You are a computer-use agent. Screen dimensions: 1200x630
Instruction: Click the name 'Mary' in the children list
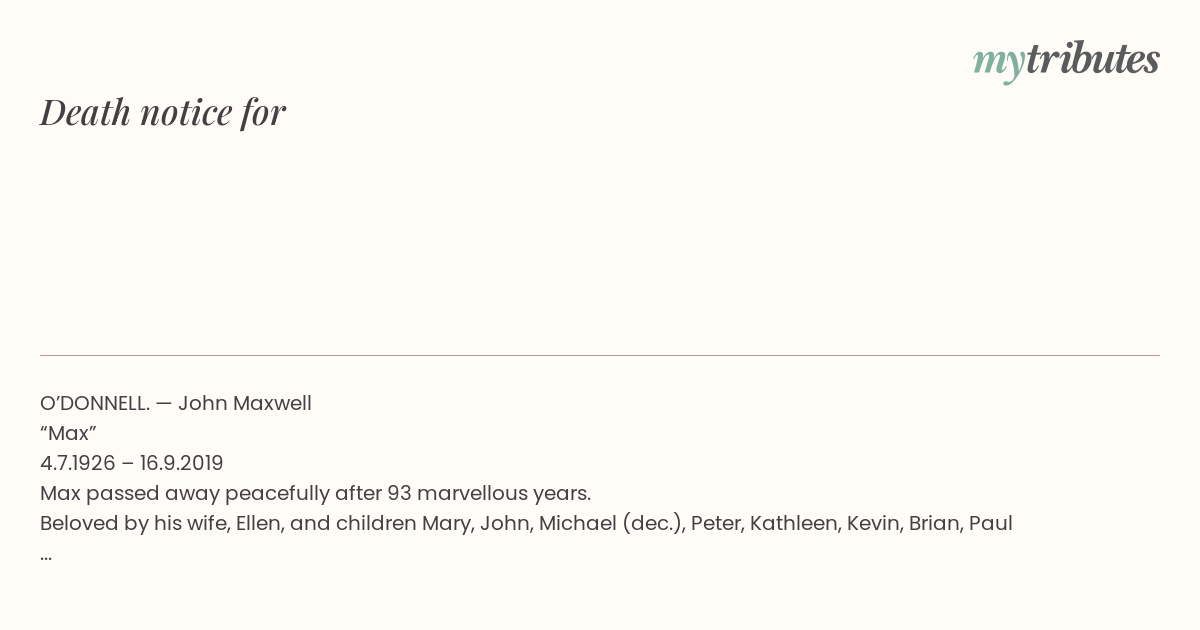click(447, 523)
